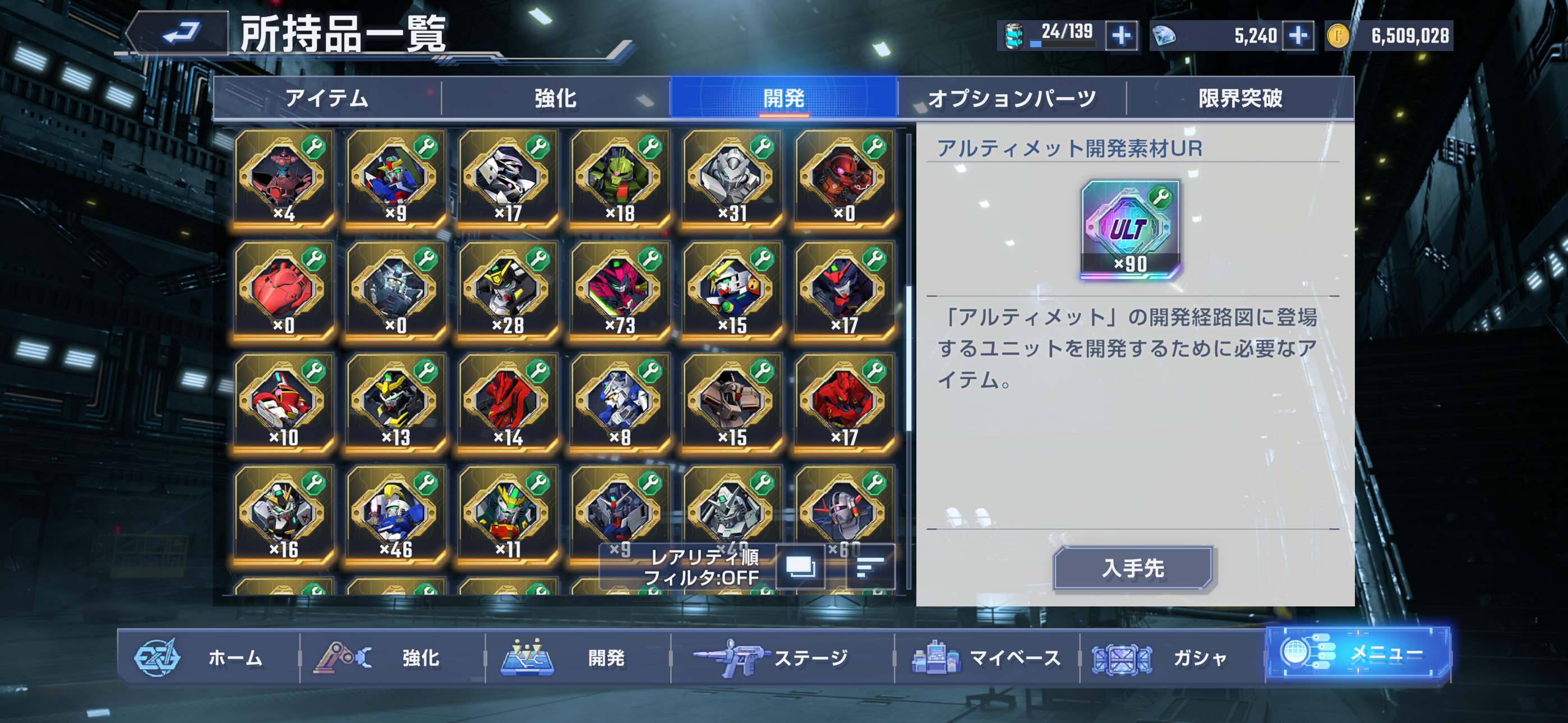This screenshot has height=723, width=1568.
Task: Click the 入手先 button
Action: pos(1133,568)
